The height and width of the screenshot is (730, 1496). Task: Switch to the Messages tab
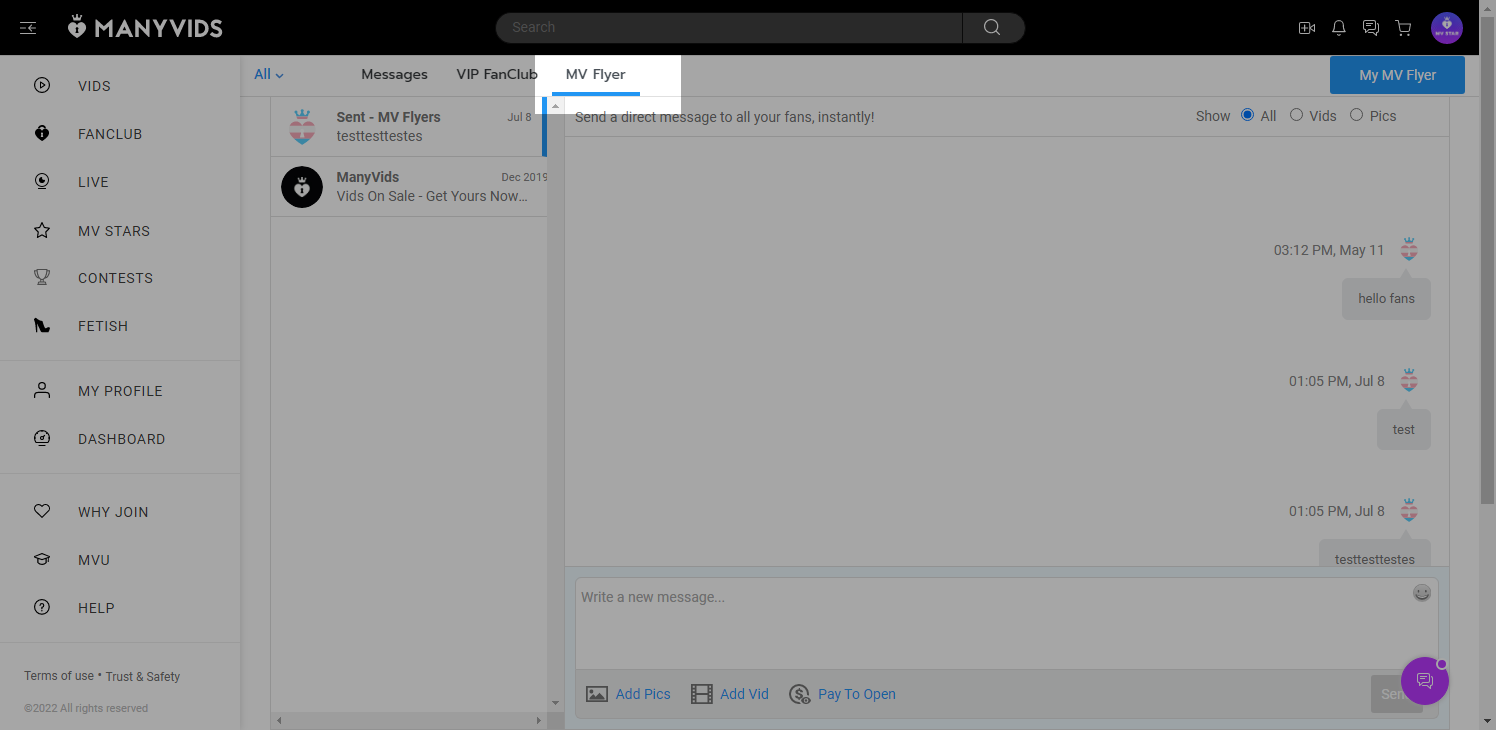(394, 75)
